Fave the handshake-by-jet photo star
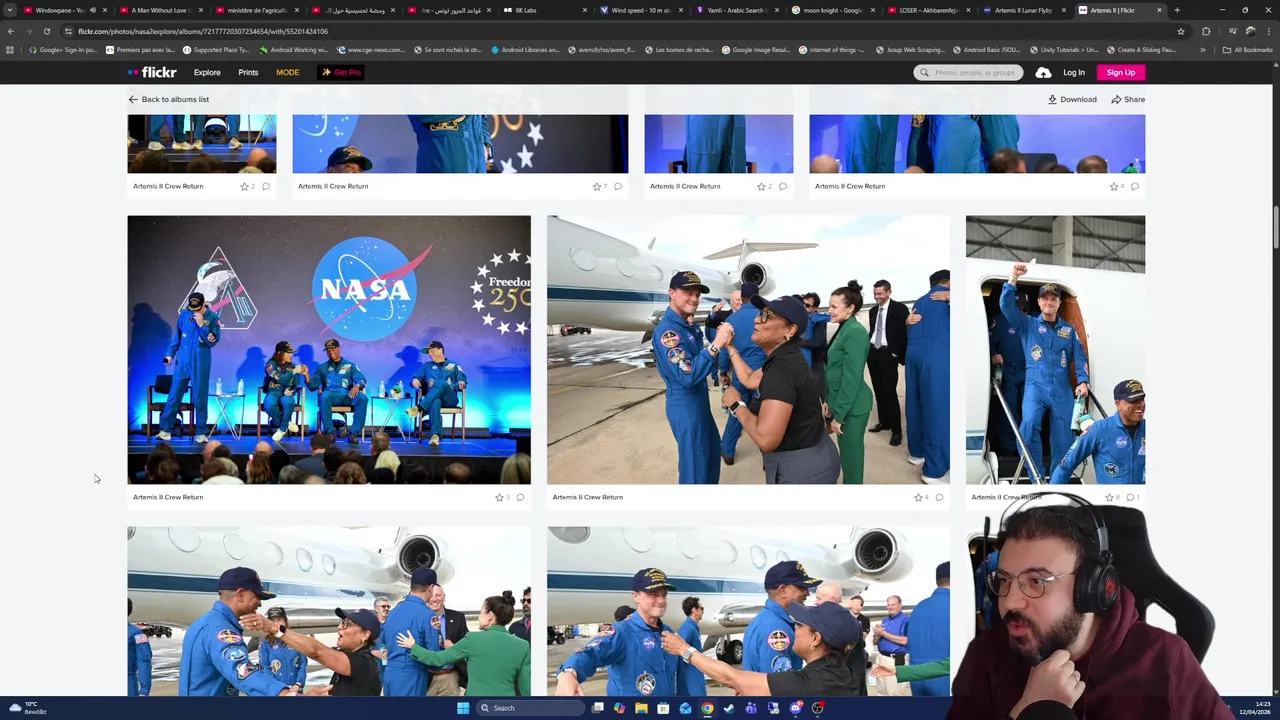 click(918, 497)
